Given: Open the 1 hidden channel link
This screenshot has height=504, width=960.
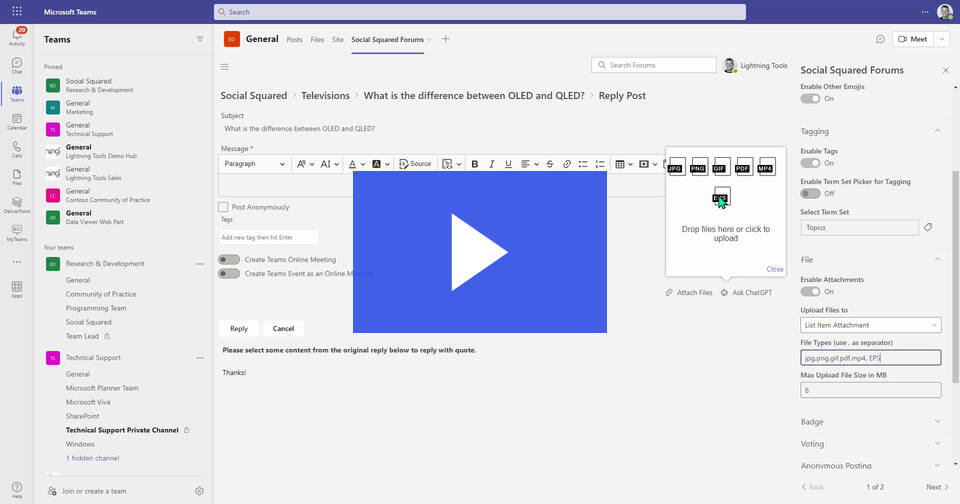Looking at the screenshot, I should pyautogui.click(x=92, y=458).
